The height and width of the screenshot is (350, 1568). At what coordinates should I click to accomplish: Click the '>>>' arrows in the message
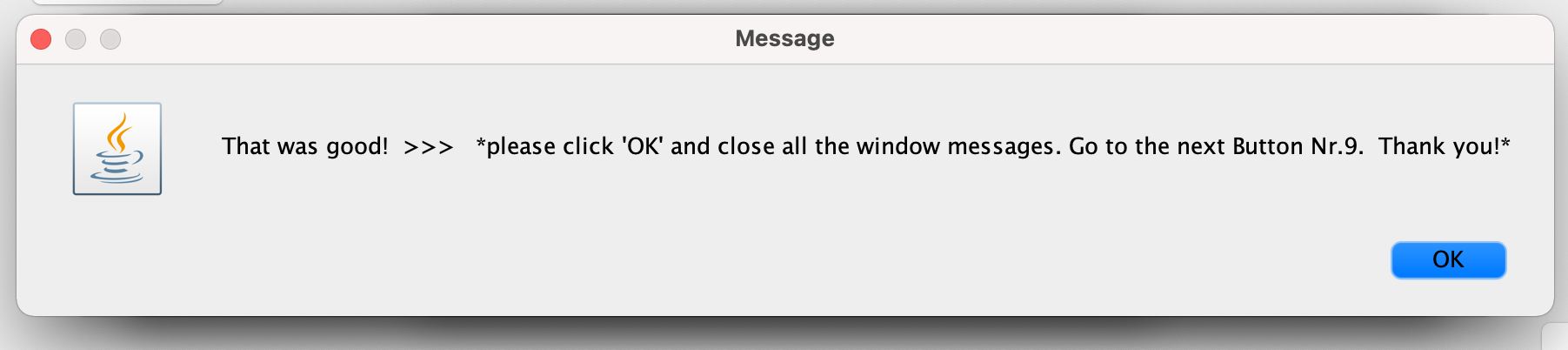pyautogui.click(x=429, y=147)
